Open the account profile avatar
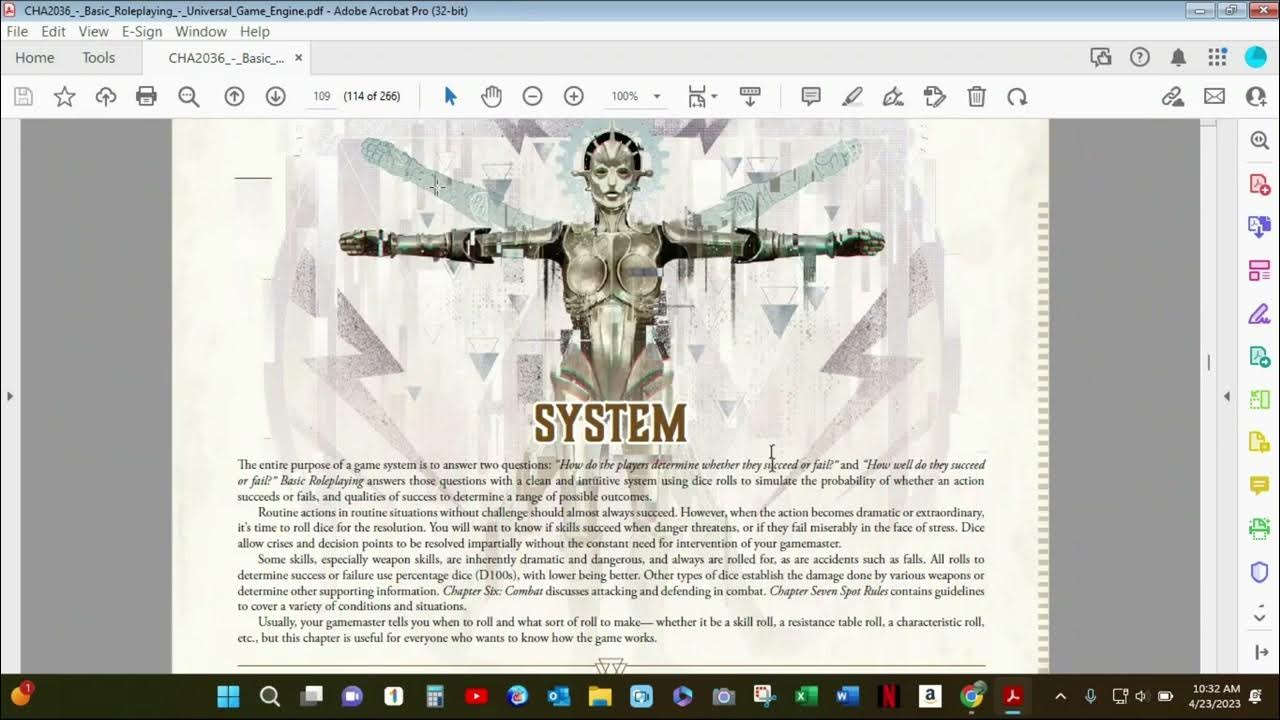This screenshot has width=1280, height=720. (x=1256, y=57)
